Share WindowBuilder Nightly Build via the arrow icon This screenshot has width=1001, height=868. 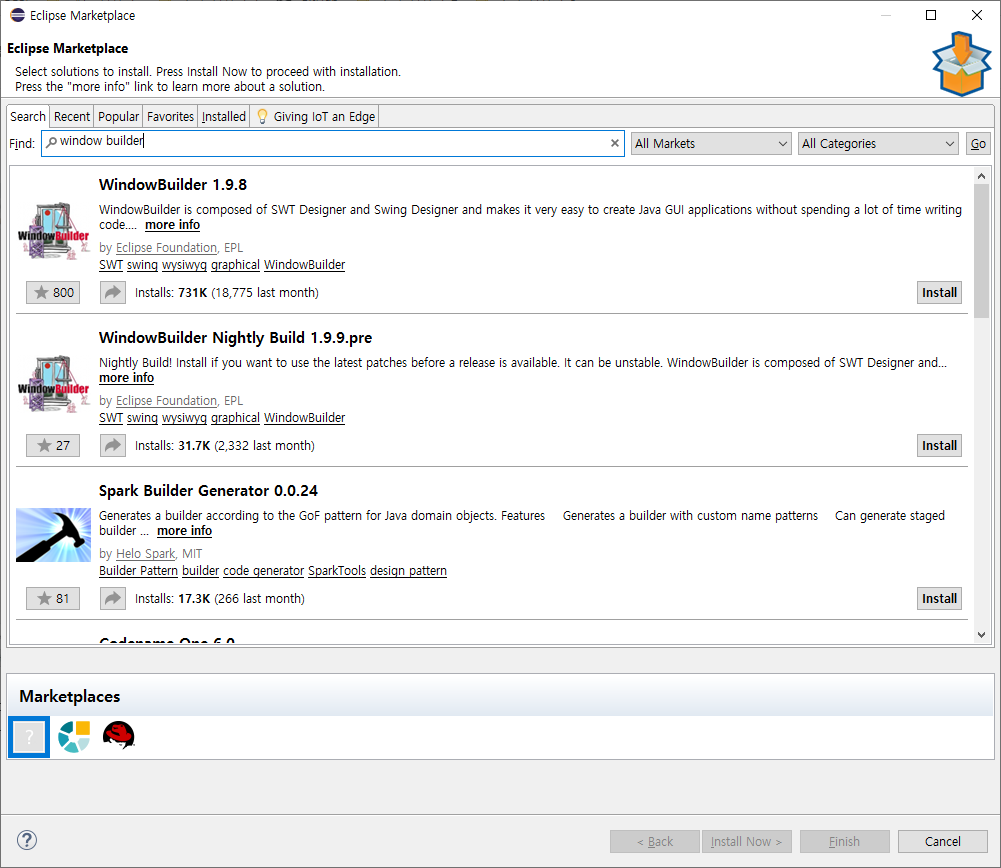coord(112,445)
